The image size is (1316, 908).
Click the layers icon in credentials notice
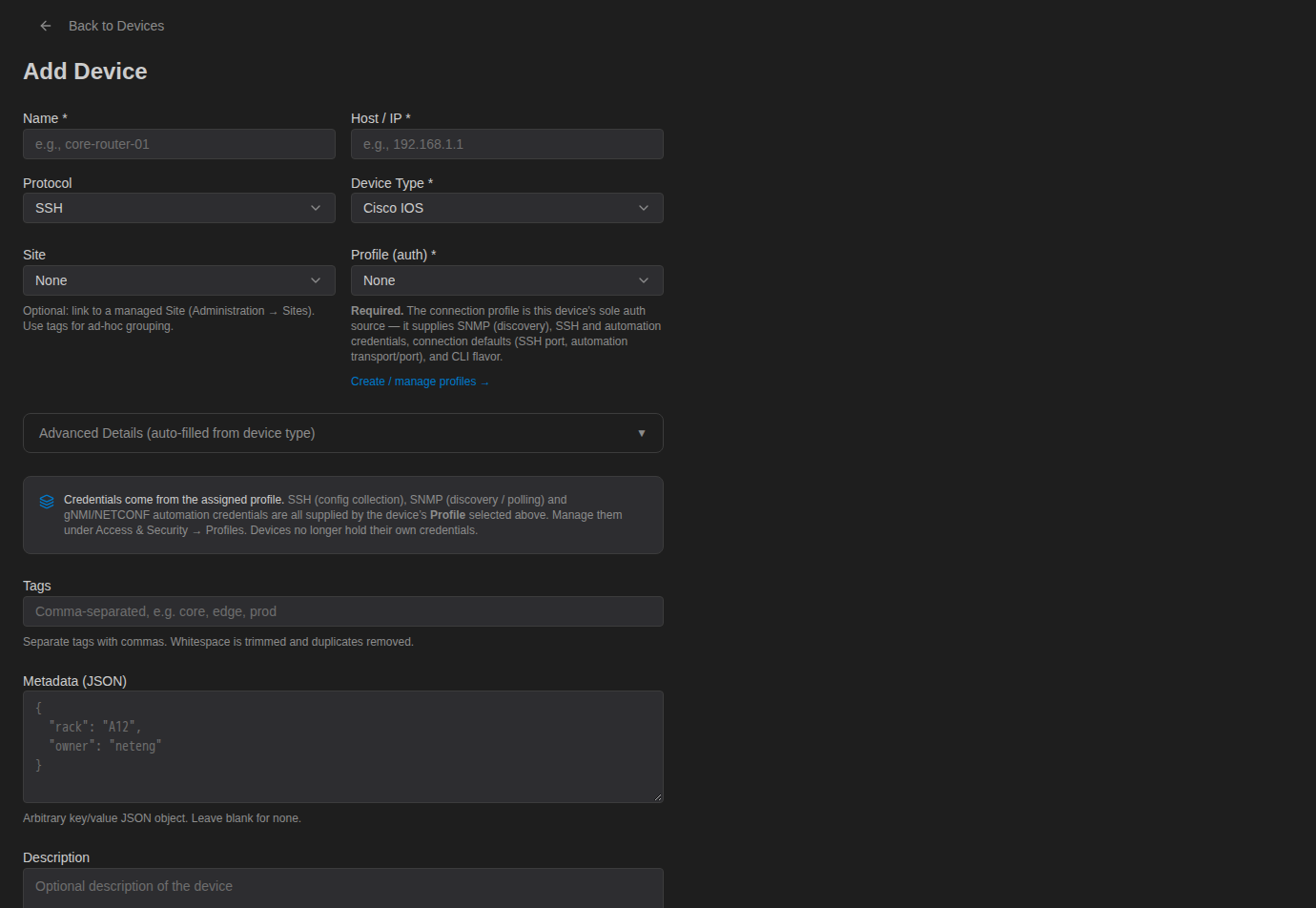(x=47, y=502)
